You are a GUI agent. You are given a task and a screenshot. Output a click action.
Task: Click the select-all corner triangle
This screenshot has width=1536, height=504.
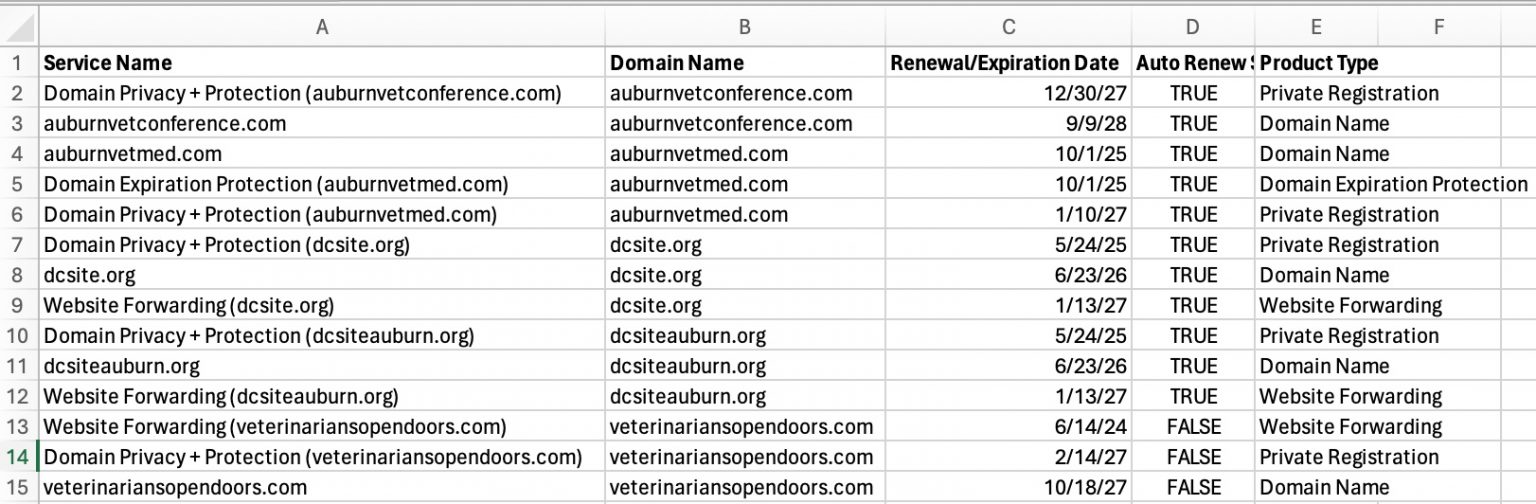click(x=19, y=27)
